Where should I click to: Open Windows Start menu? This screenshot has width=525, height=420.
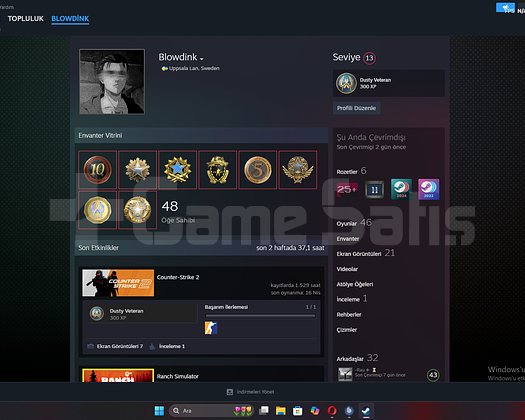click(x=159, y=411)
